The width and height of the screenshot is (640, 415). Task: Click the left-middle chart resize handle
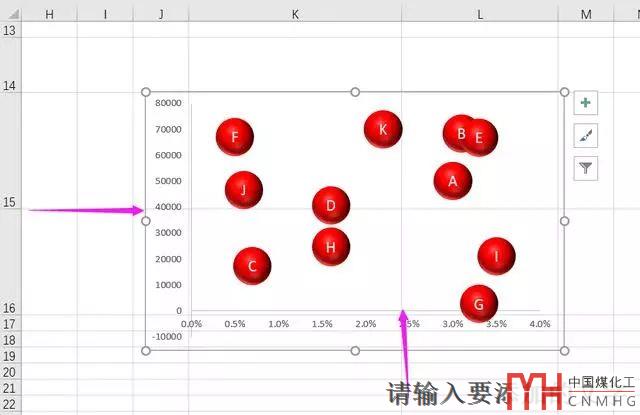[146, 221]
